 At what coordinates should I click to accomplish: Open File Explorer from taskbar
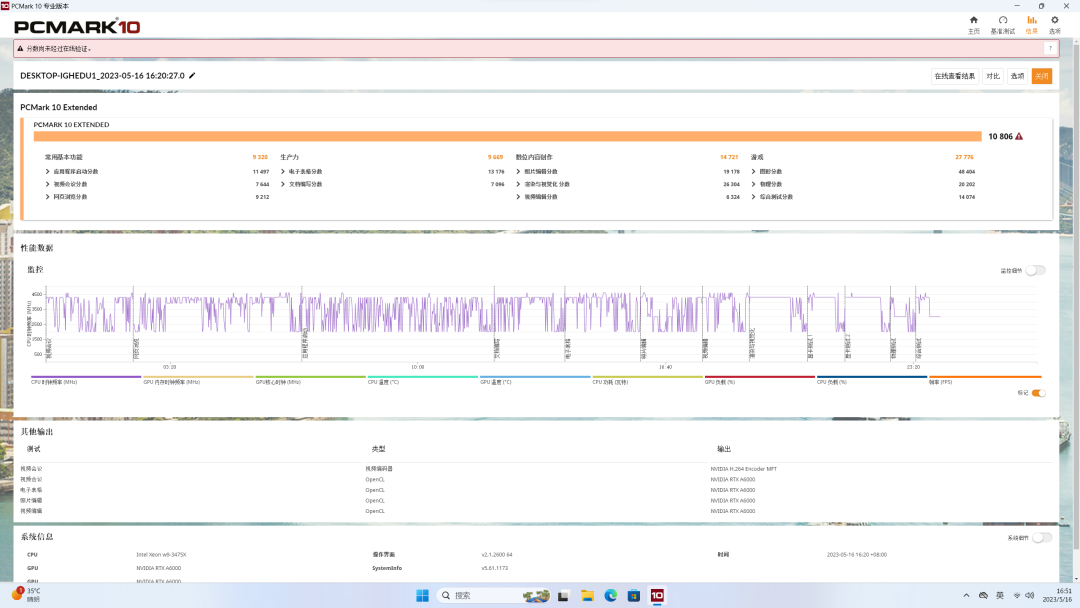tap(587, 596)
